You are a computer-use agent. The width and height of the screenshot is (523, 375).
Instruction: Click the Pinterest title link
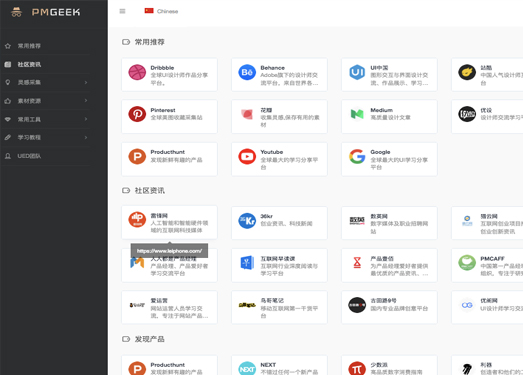pyautogui.click(x=163, y=110)
